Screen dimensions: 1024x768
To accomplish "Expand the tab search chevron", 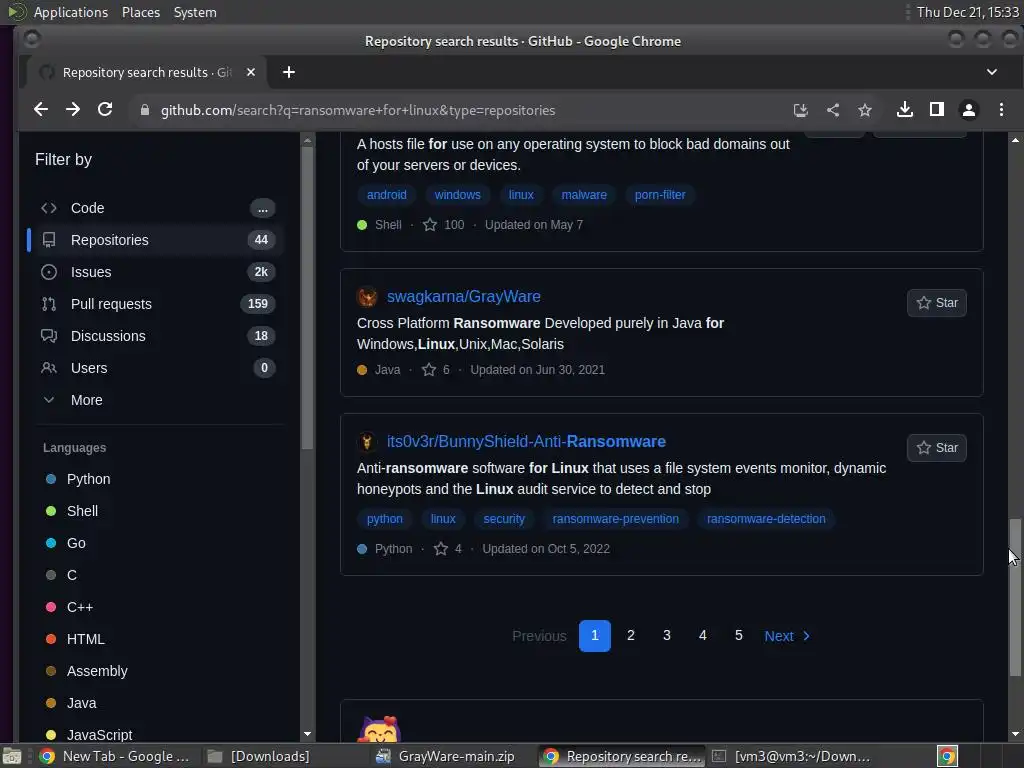I will (x=991, y=72).
